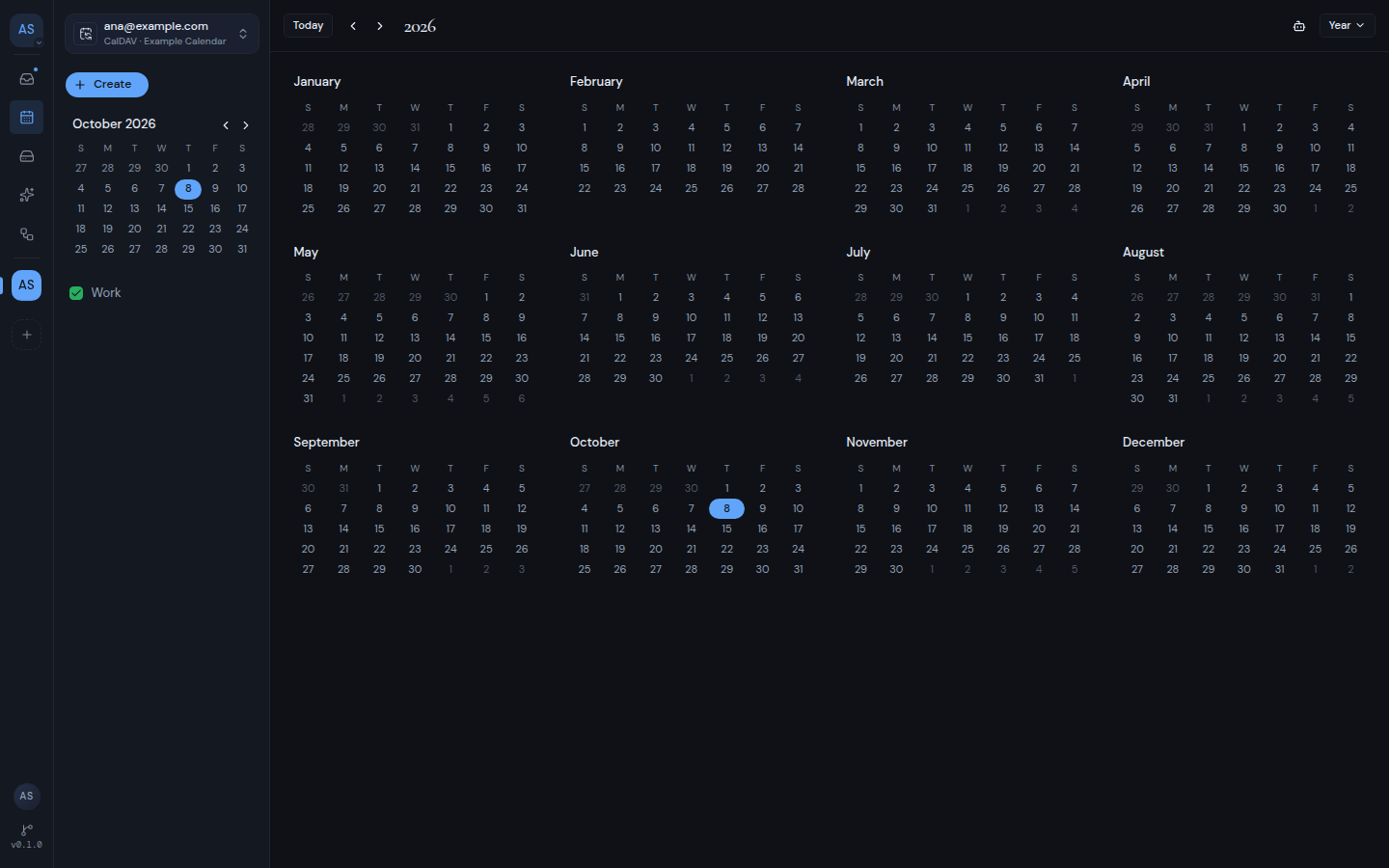Select highlighted October 8 in year grid

pos(726,509)
